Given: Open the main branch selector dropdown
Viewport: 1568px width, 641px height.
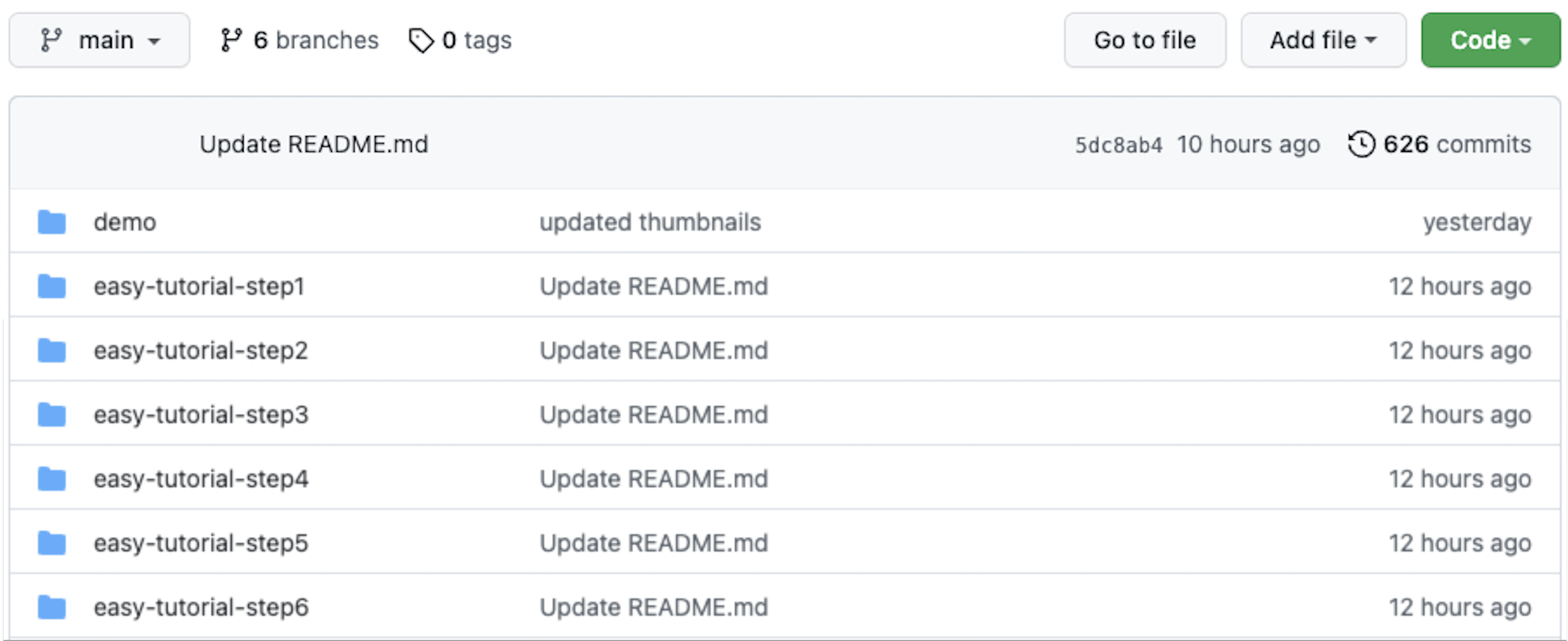Looking at the screenshot, I should [99, 40].
